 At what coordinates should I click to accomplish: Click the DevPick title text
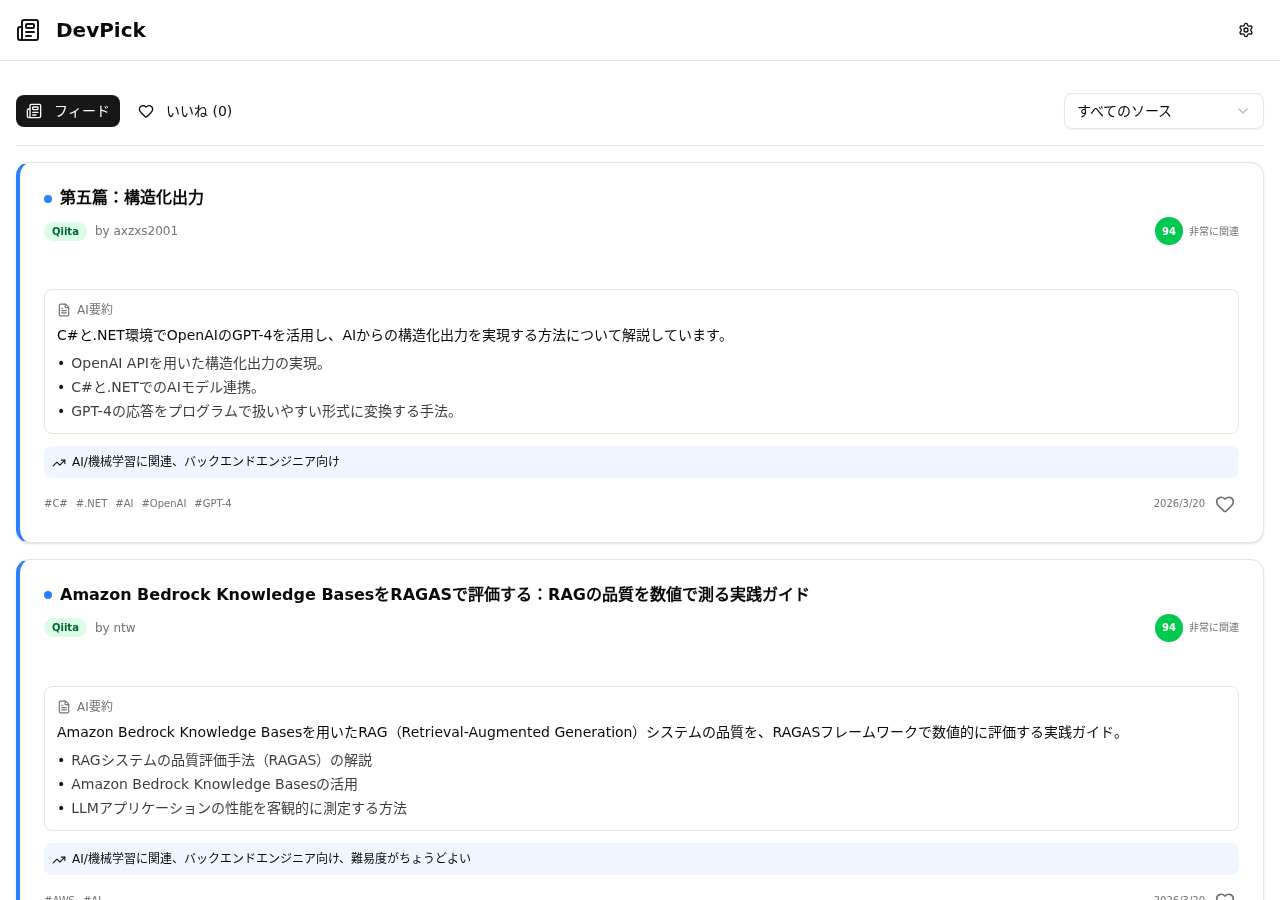[101, 30]
